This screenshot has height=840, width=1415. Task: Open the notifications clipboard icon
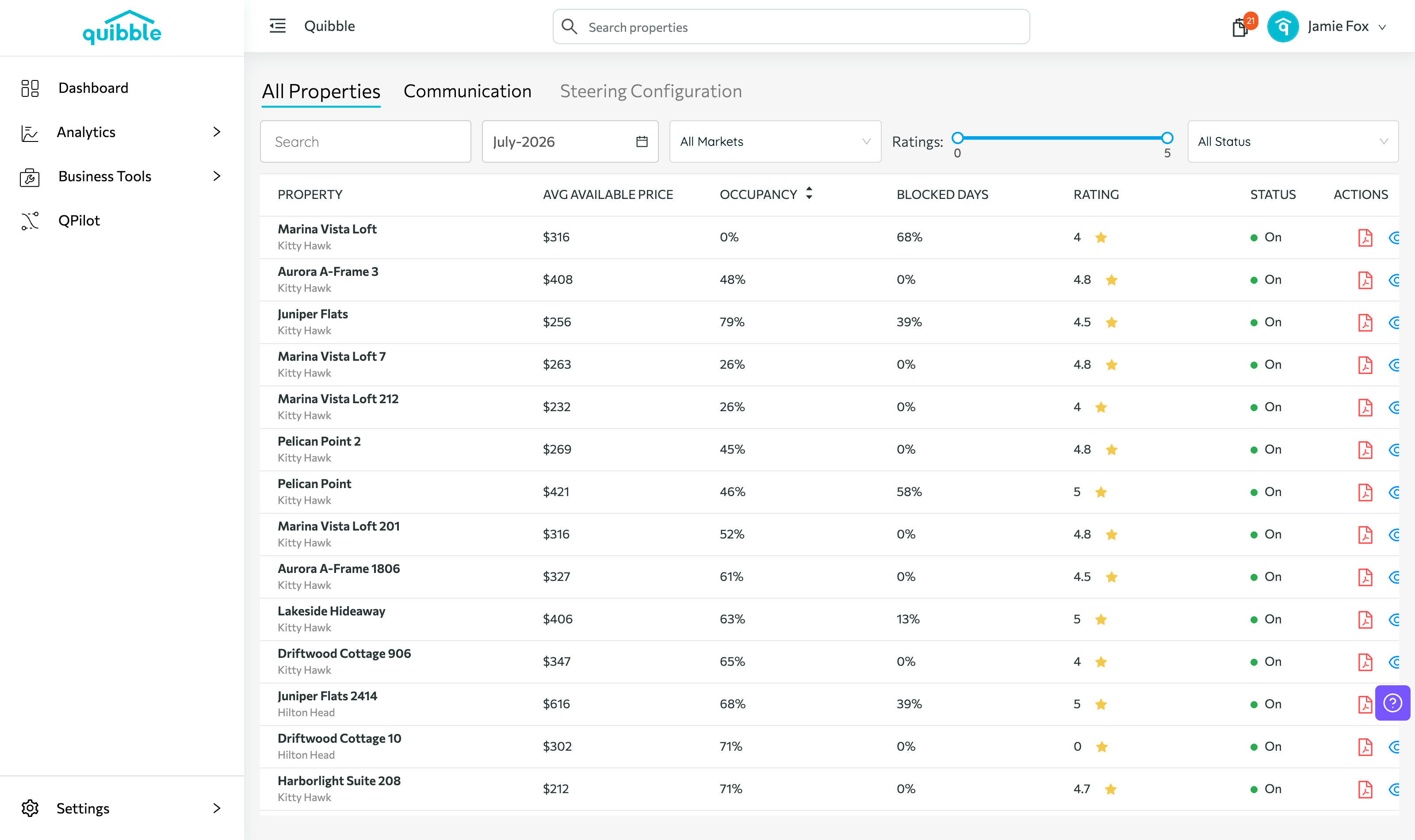coord(1239,27)
